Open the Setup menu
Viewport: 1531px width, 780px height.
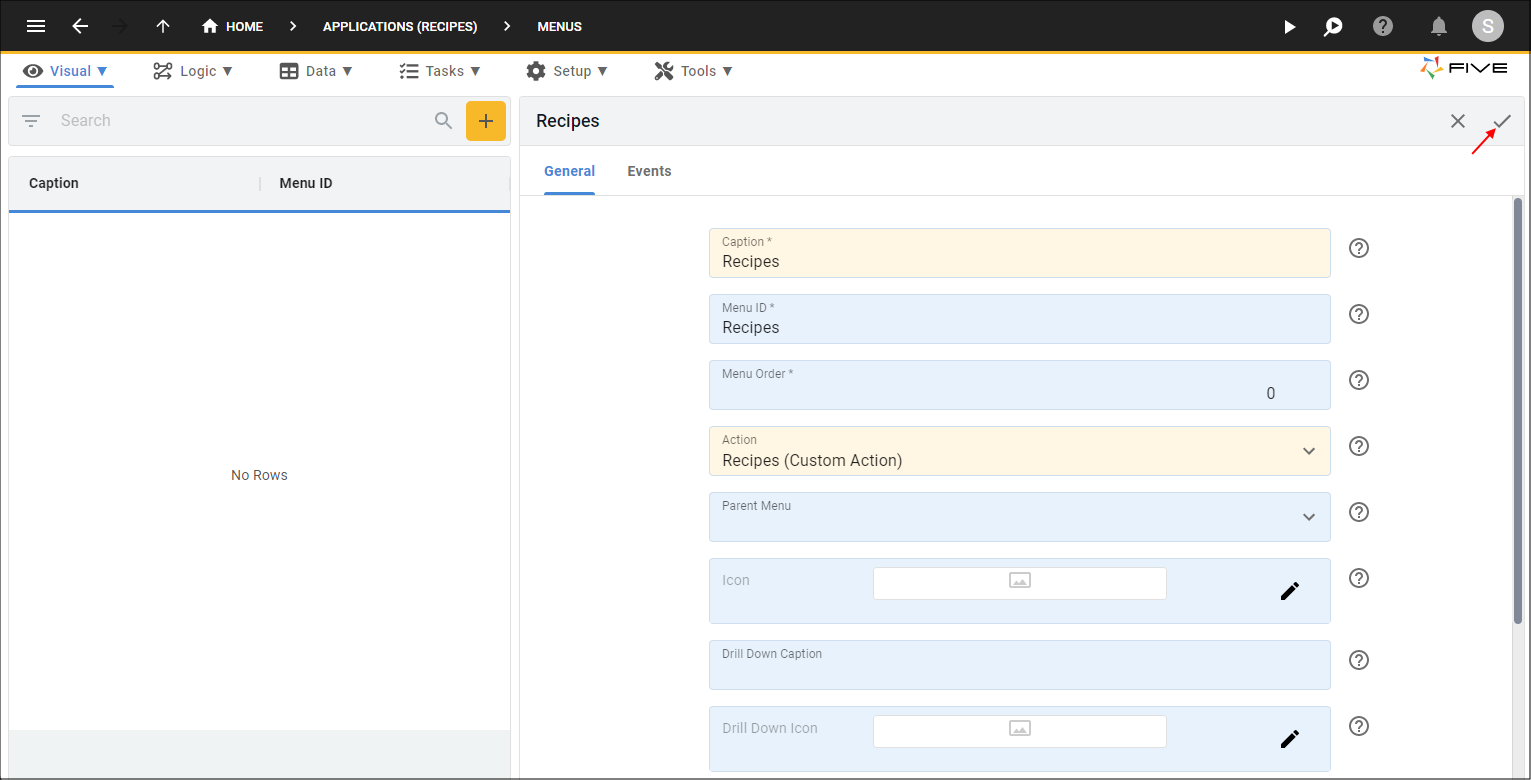[567, 71]
